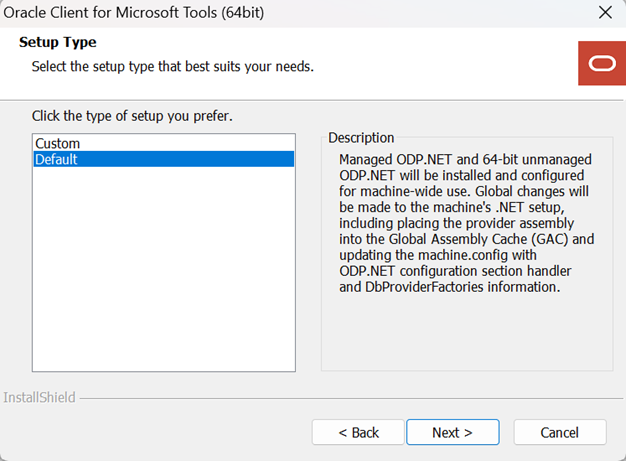Close the Oracle Client installer window

click(x=605, y=13)
